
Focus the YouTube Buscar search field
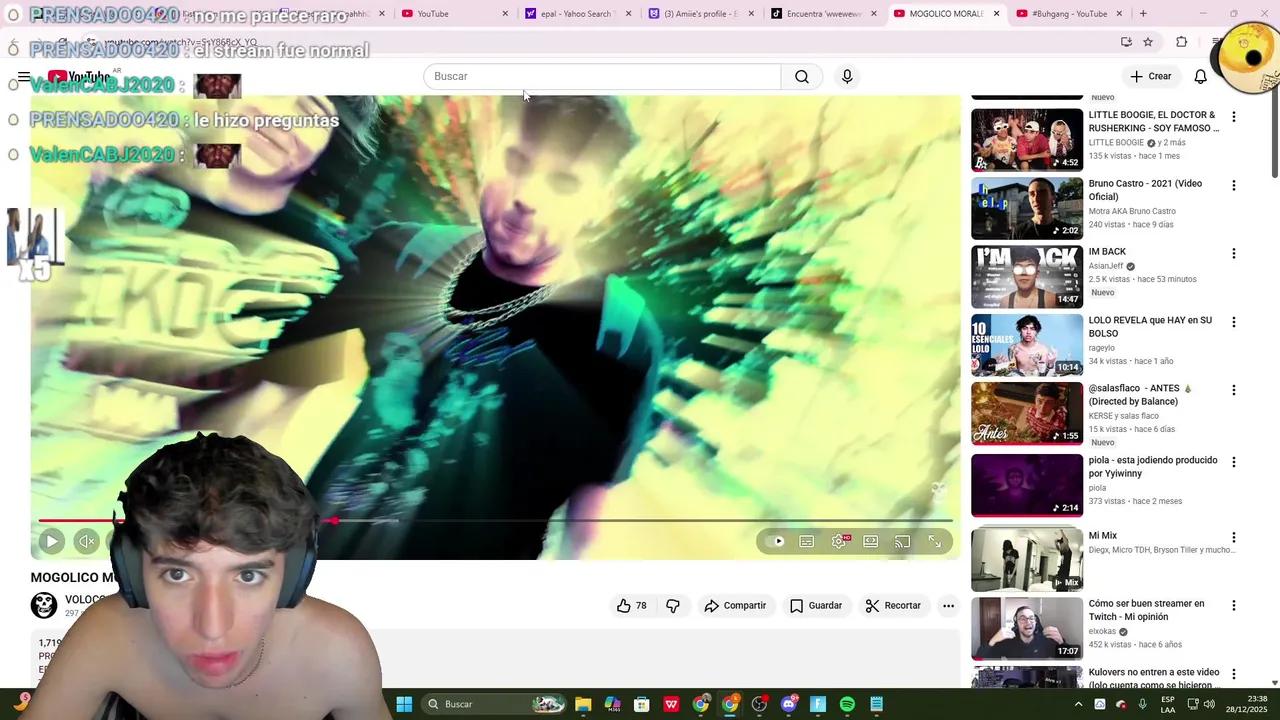tap(602, 76)
